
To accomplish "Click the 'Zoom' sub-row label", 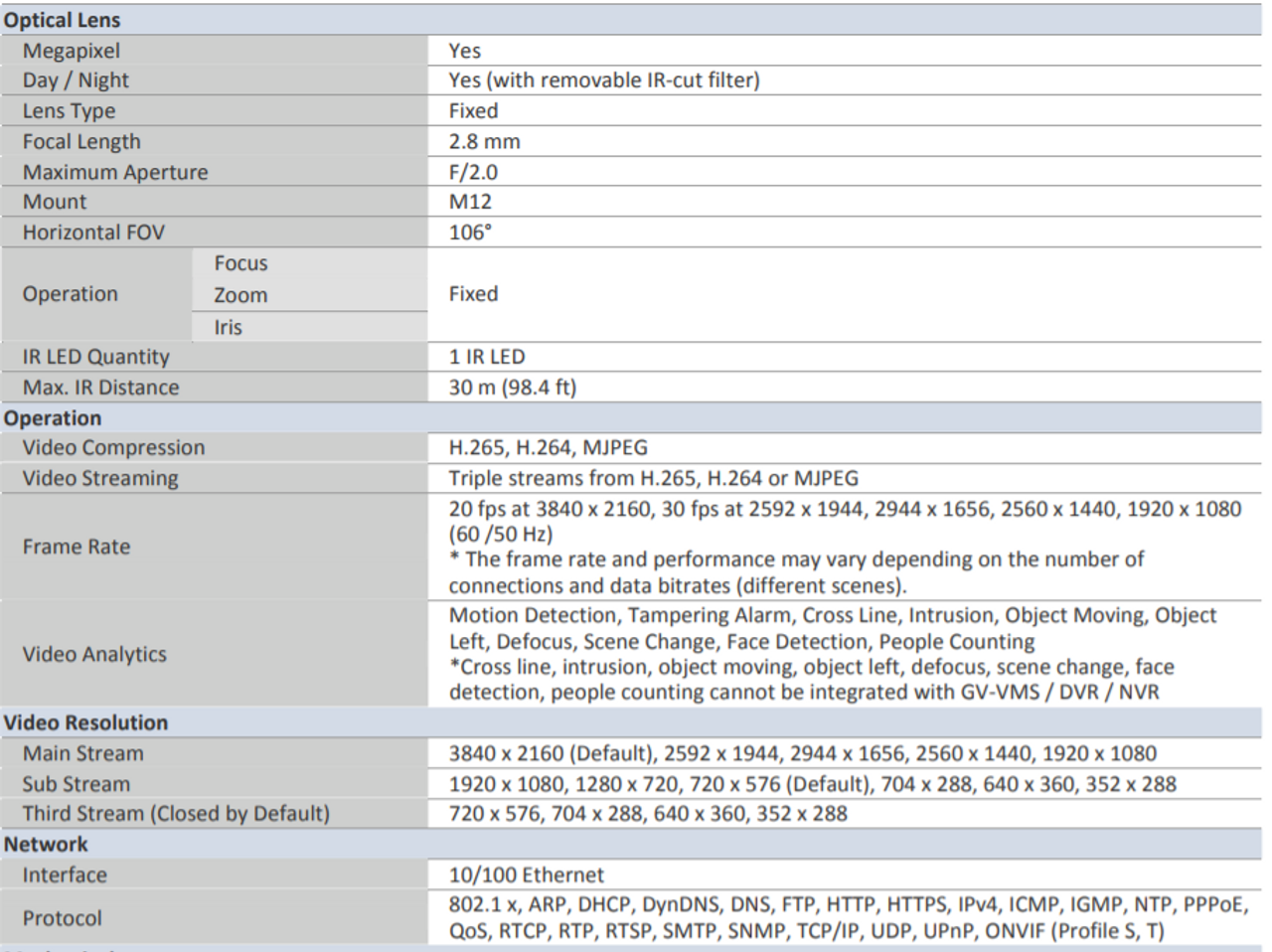I will (240, 295).
